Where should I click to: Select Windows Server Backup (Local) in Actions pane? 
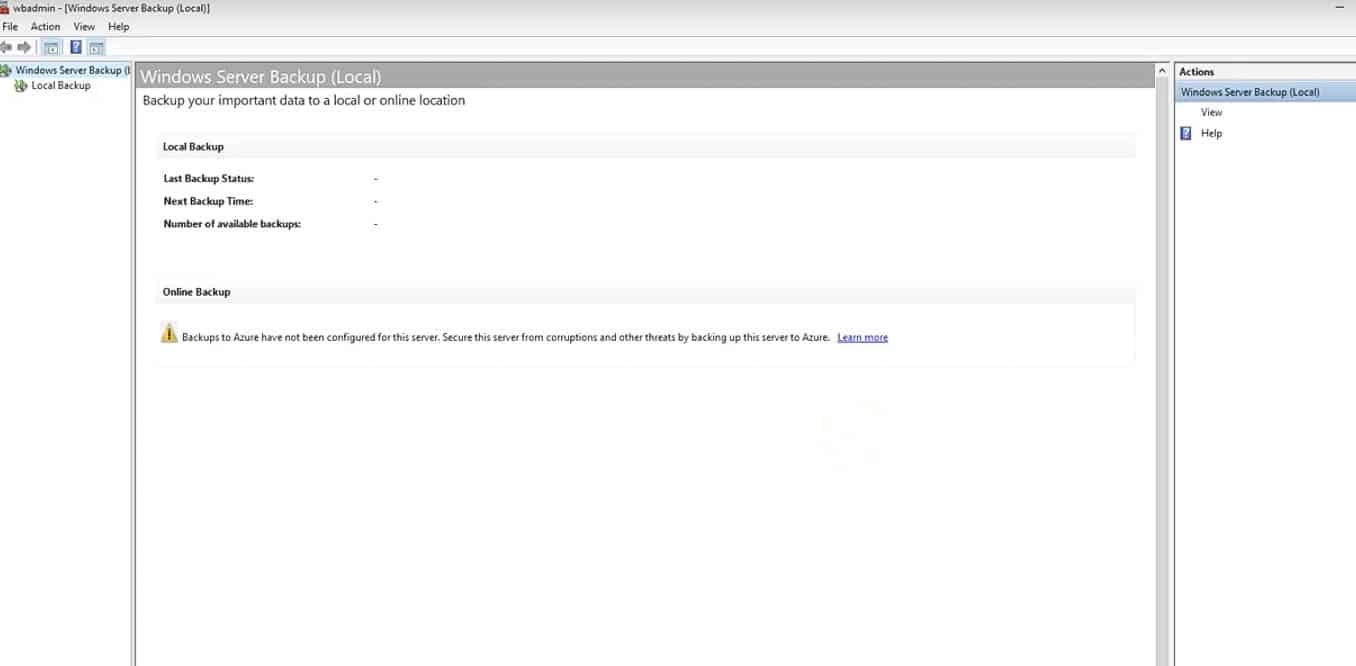point(1243,91)
